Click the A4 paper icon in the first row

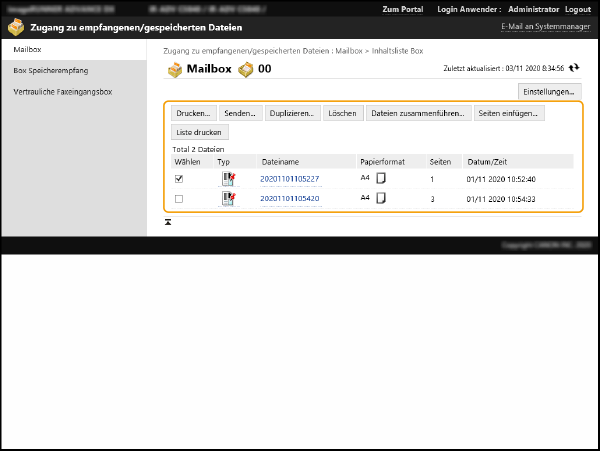click(380, 178)
